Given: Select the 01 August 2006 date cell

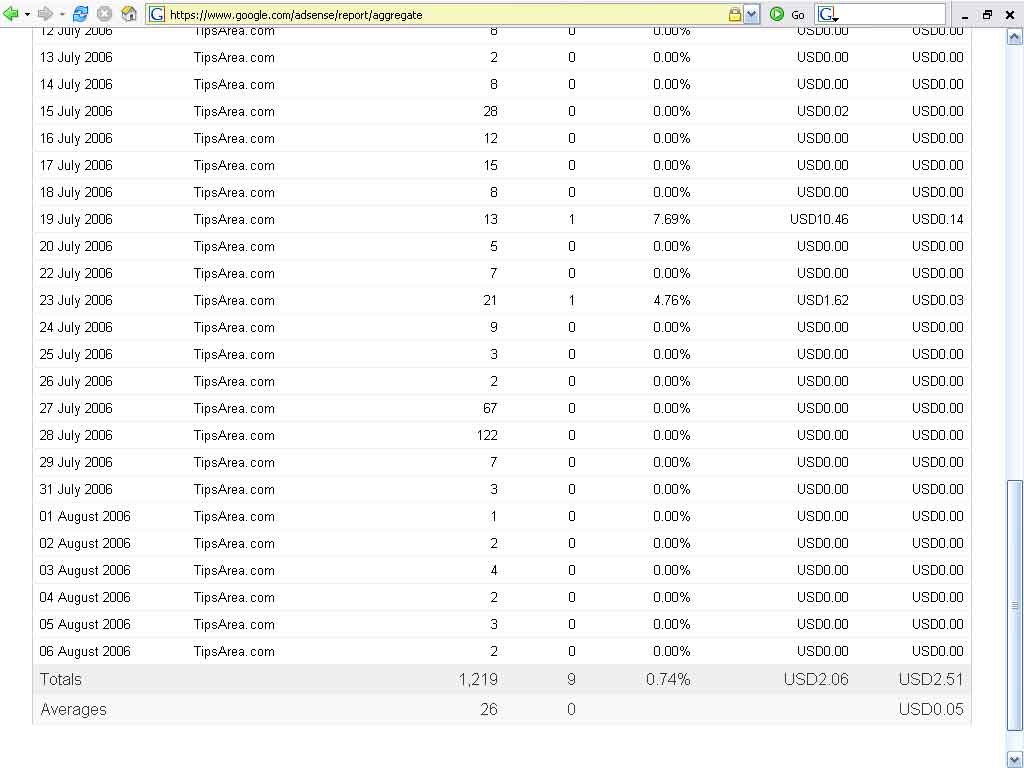Looking at the screenshot, I should point(85,517).
